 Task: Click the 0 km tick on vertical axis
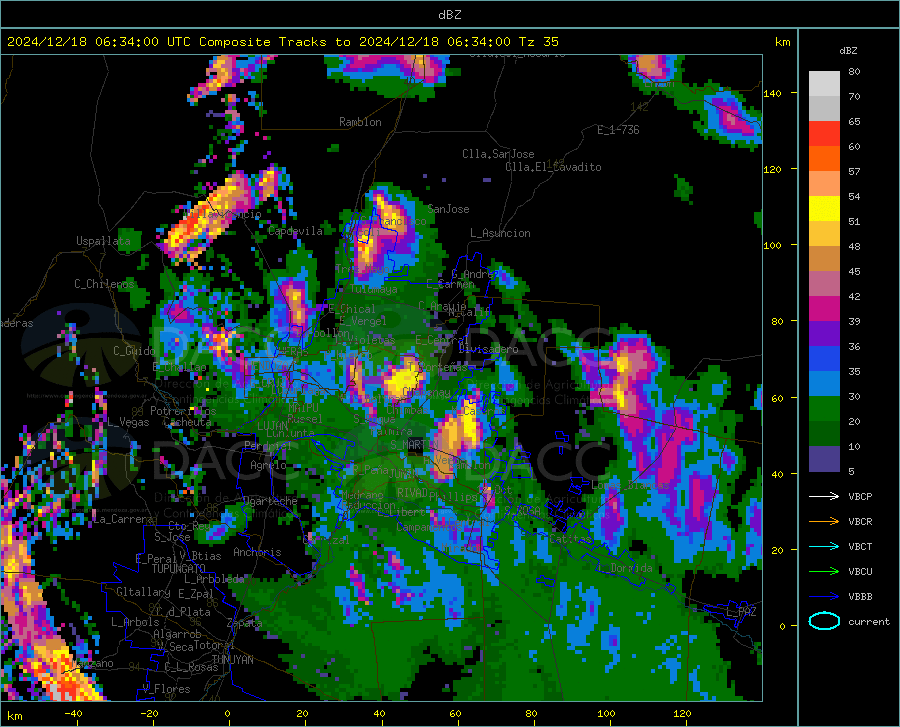782,626
